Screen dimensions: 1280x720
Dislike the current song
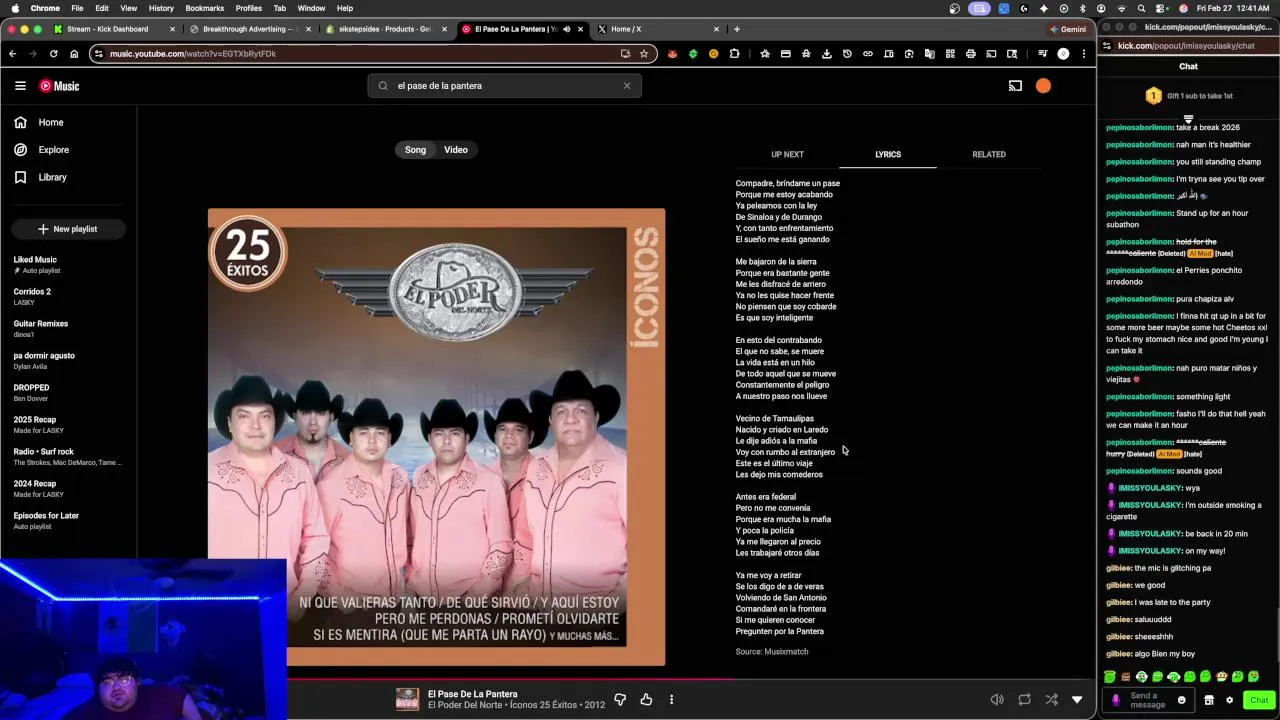pyautogui.click(x=620, y=700)
